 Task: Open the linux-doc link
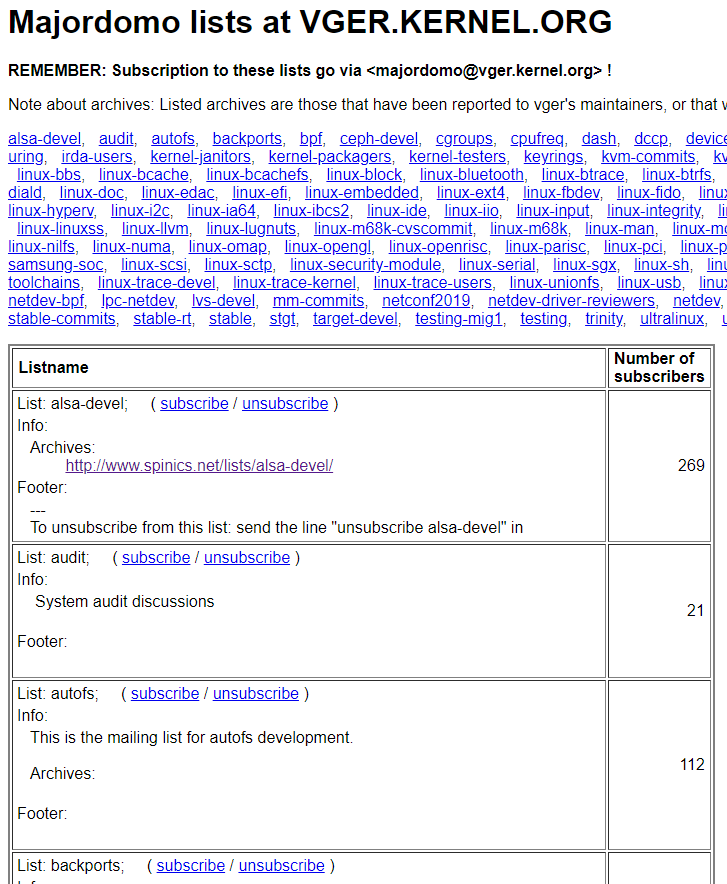91,193
